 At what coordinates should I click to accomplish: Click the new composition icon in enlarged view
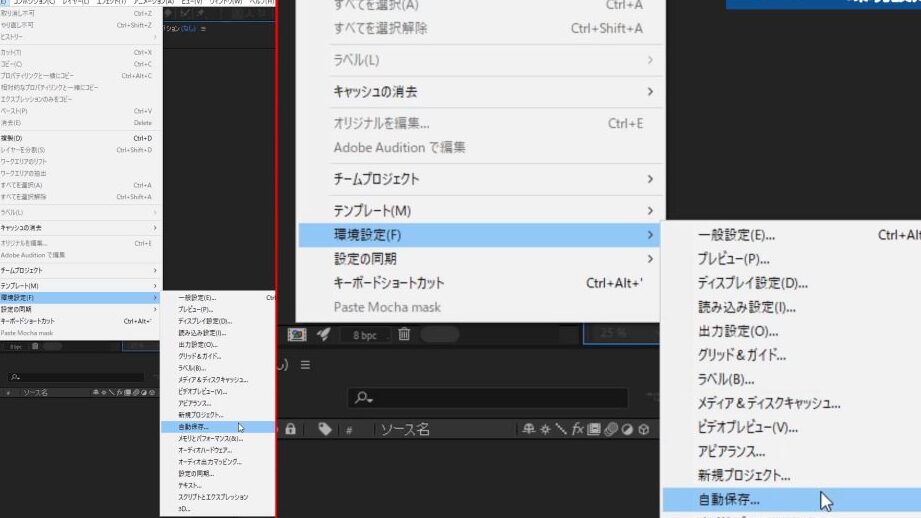[x=297, y=334]
